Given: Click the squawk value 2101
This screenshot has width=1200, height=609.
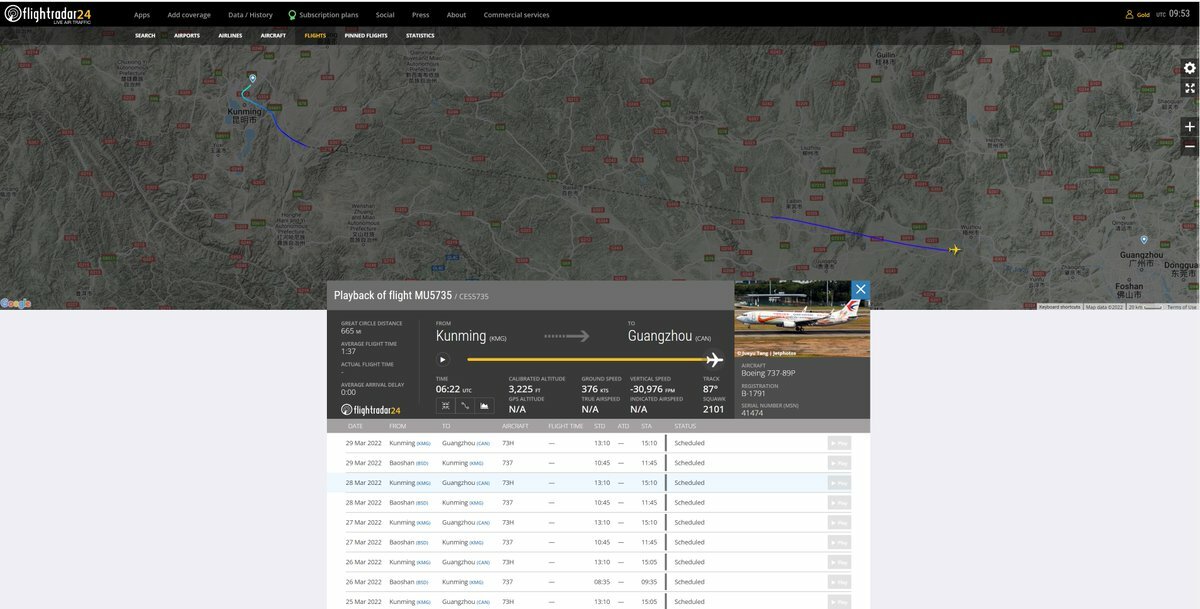Looking at the screenshot, I should (713, 409).
